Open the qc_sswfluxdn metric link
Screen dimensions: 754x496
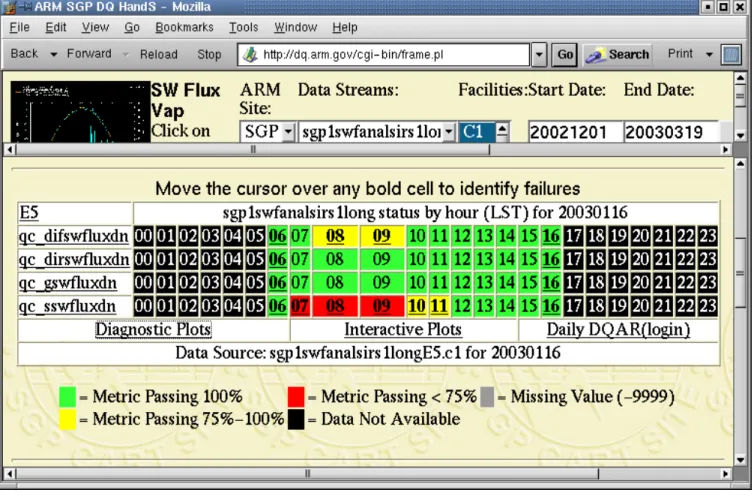click(x=67, y=306)
